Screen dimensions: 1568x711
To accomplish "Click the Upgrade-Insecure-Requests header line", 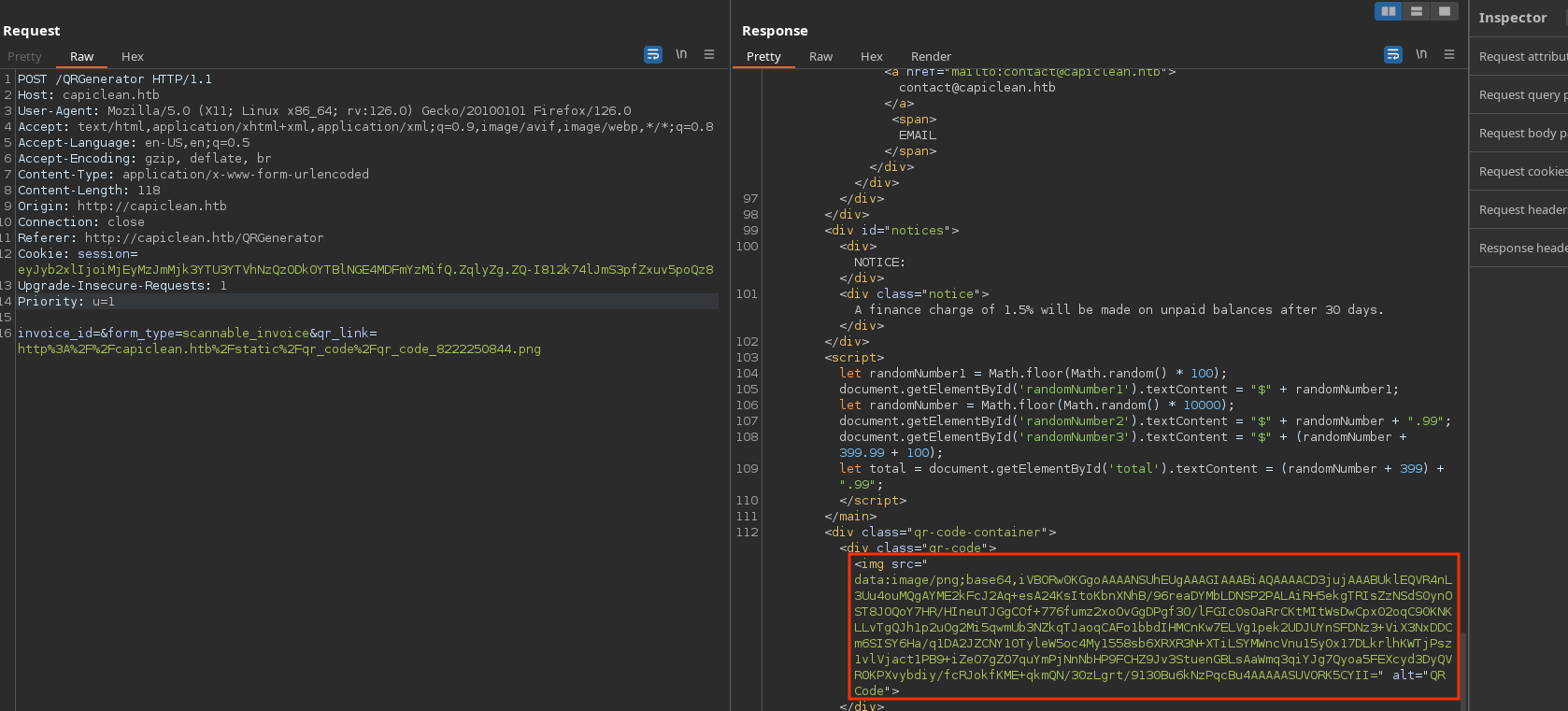I will coord(122,286).
